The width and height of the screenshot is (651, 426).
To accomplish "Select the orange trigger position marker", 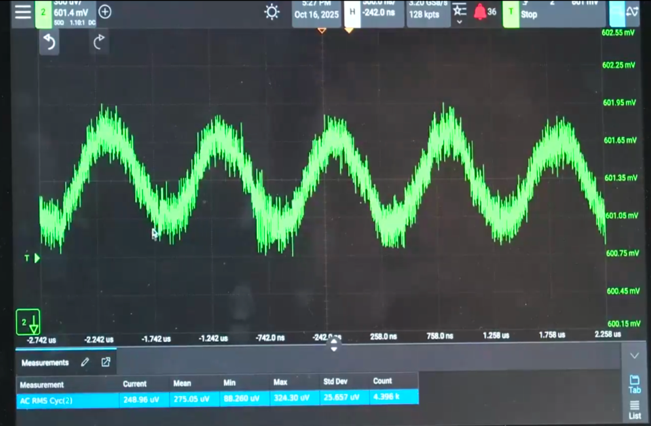I will [x=349, y=30].
